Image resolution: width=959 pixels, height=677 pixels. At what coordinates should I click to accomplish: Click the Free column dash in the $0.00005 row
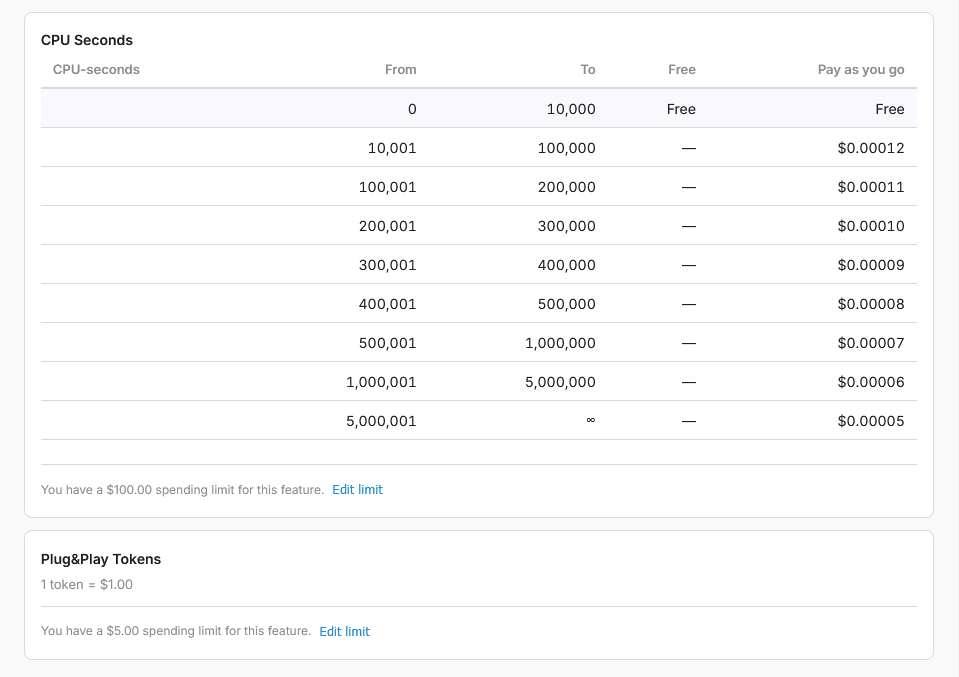pyautogui.click(x=689, y=422)
